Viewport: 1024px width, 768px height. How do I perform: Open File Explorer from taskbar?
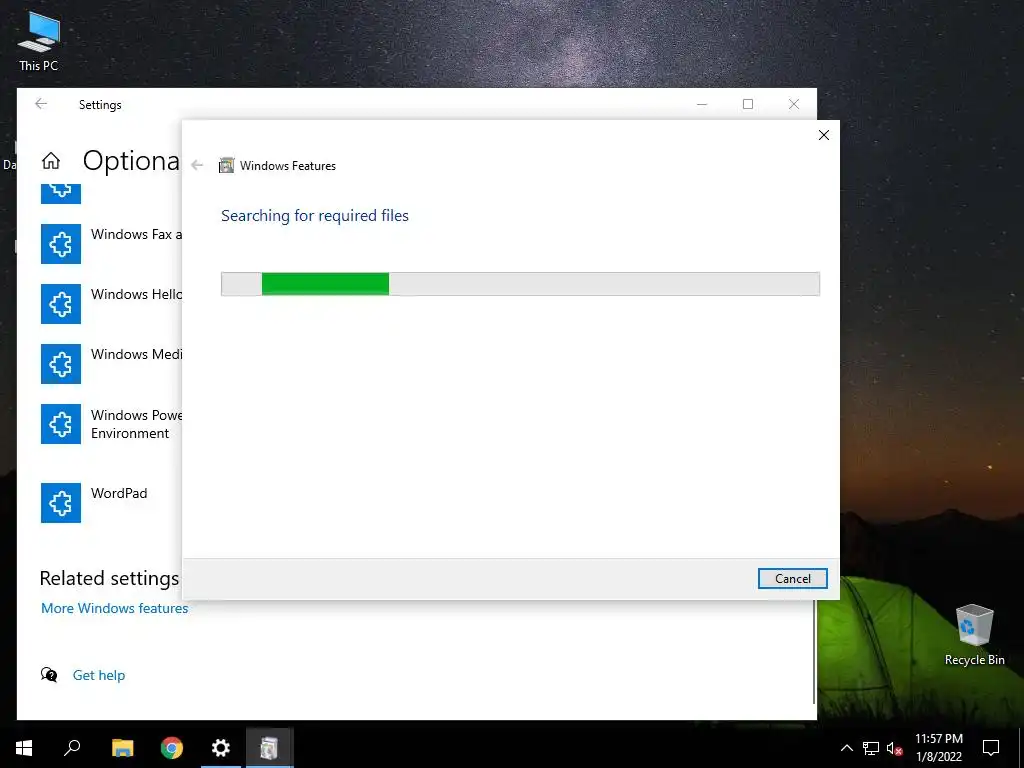pyautogui.click(x=122, y=748)
